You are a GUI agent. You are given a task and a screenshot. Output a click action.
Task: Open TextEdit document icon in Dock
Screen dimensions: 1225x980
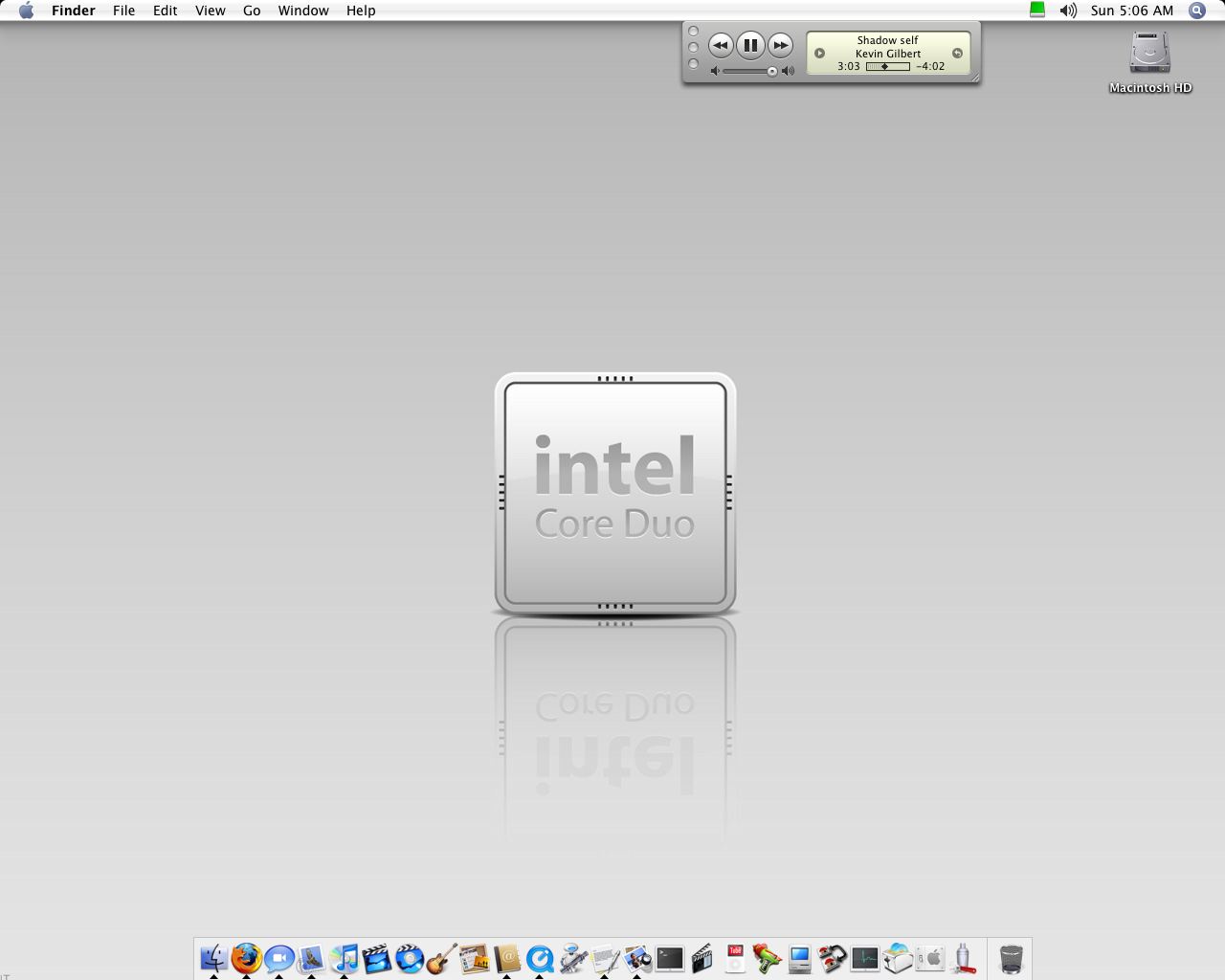click(604, 957)
